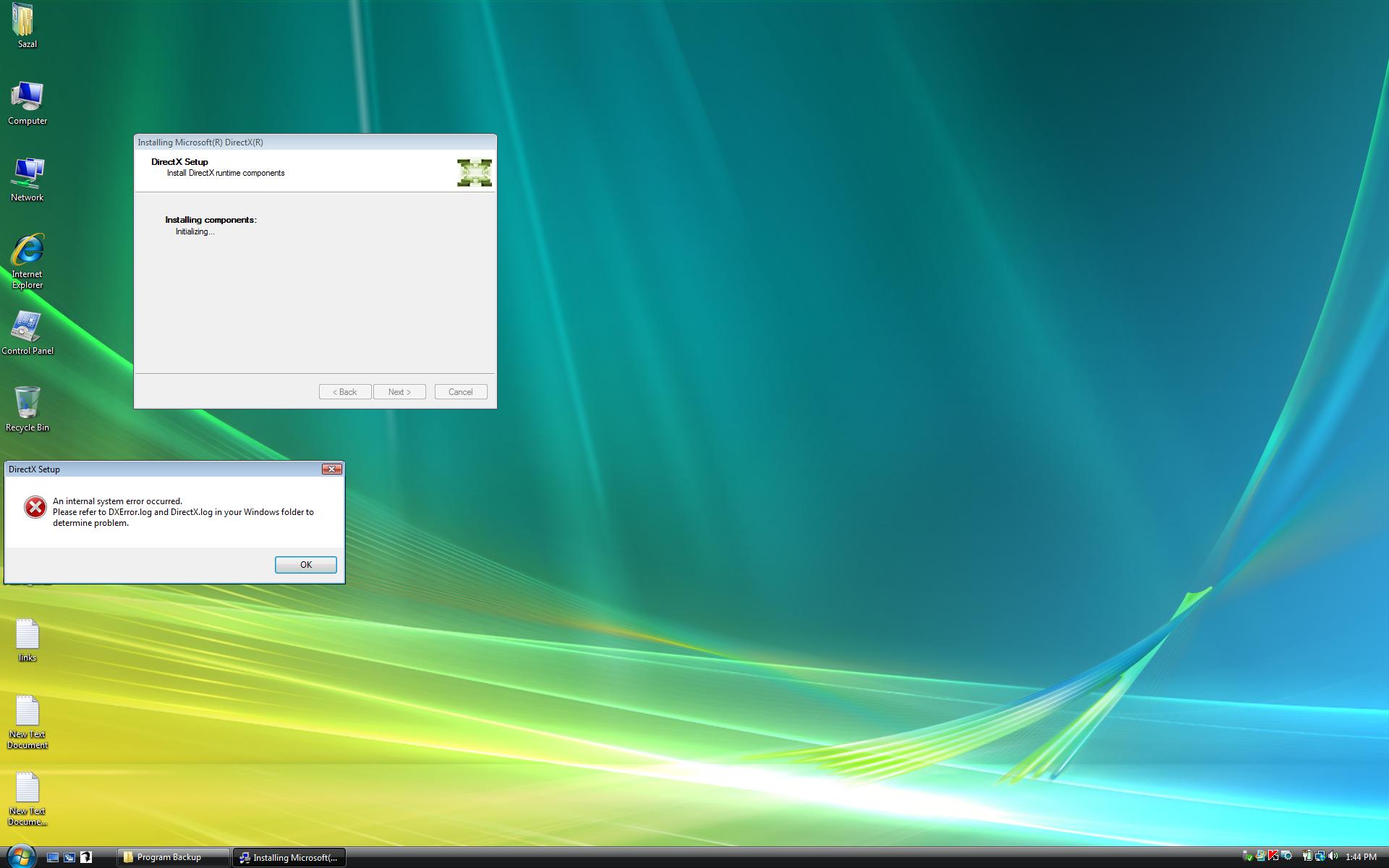Click the network connection tray icon
This screenshot has height=868, width=1389.
pyautogui.click(x=1320, y=856)
